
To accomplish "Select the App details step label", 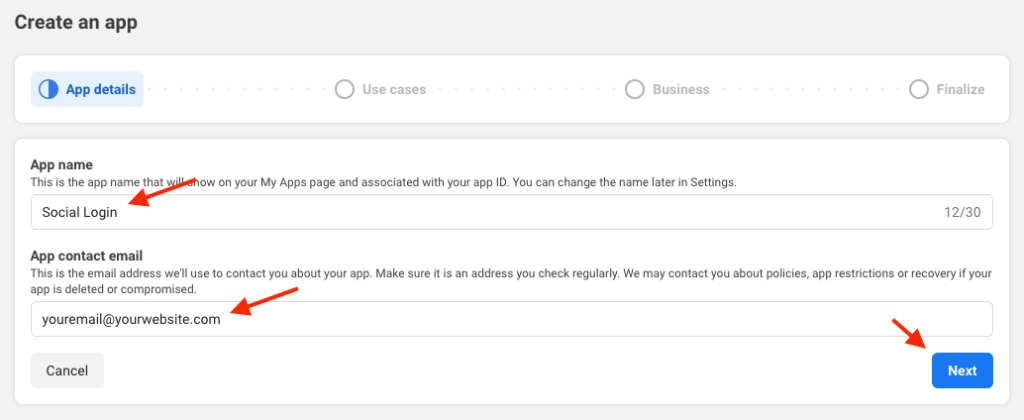I will tap(101, 89).
